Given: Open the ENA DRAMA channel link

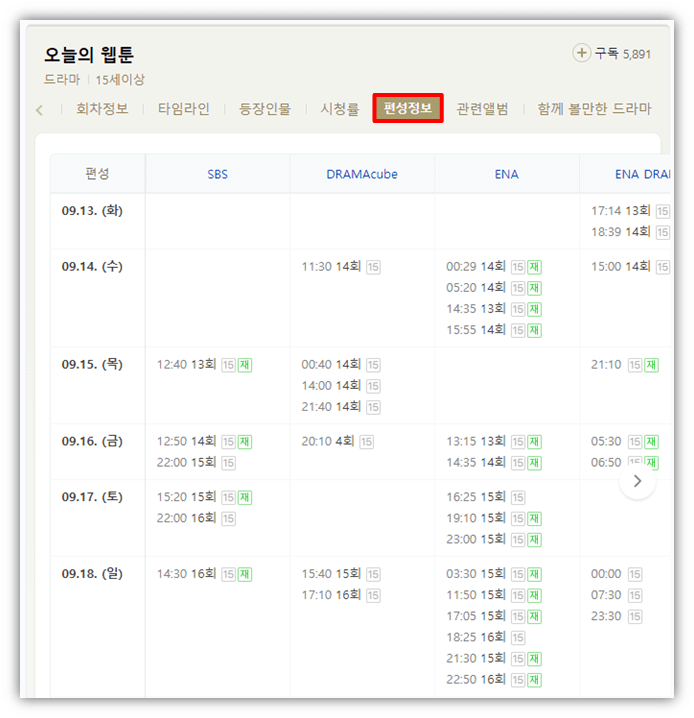Looking at the screenshot, I should [642, 174].
